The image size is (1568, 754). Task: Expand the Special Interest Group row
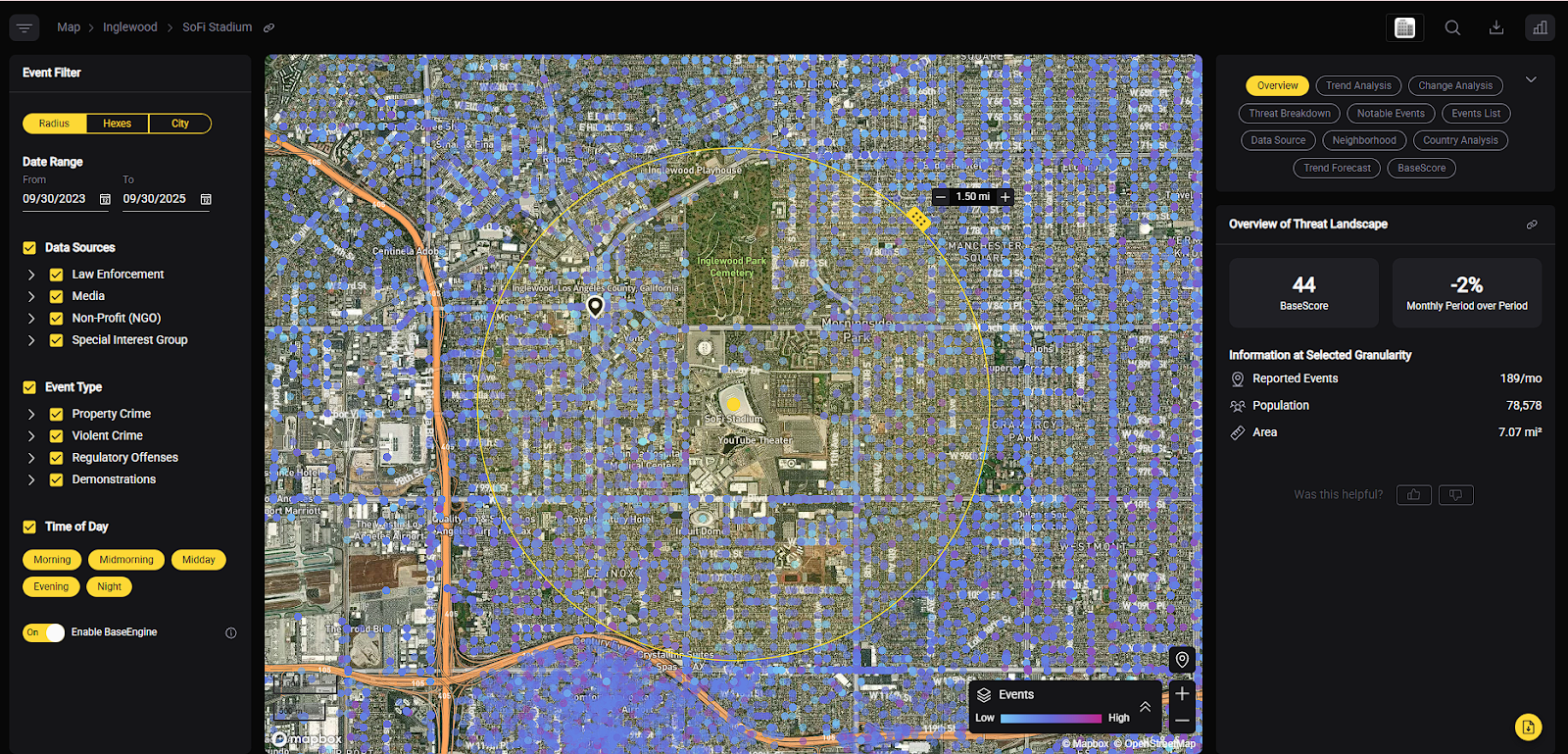[x=31, y=340]
